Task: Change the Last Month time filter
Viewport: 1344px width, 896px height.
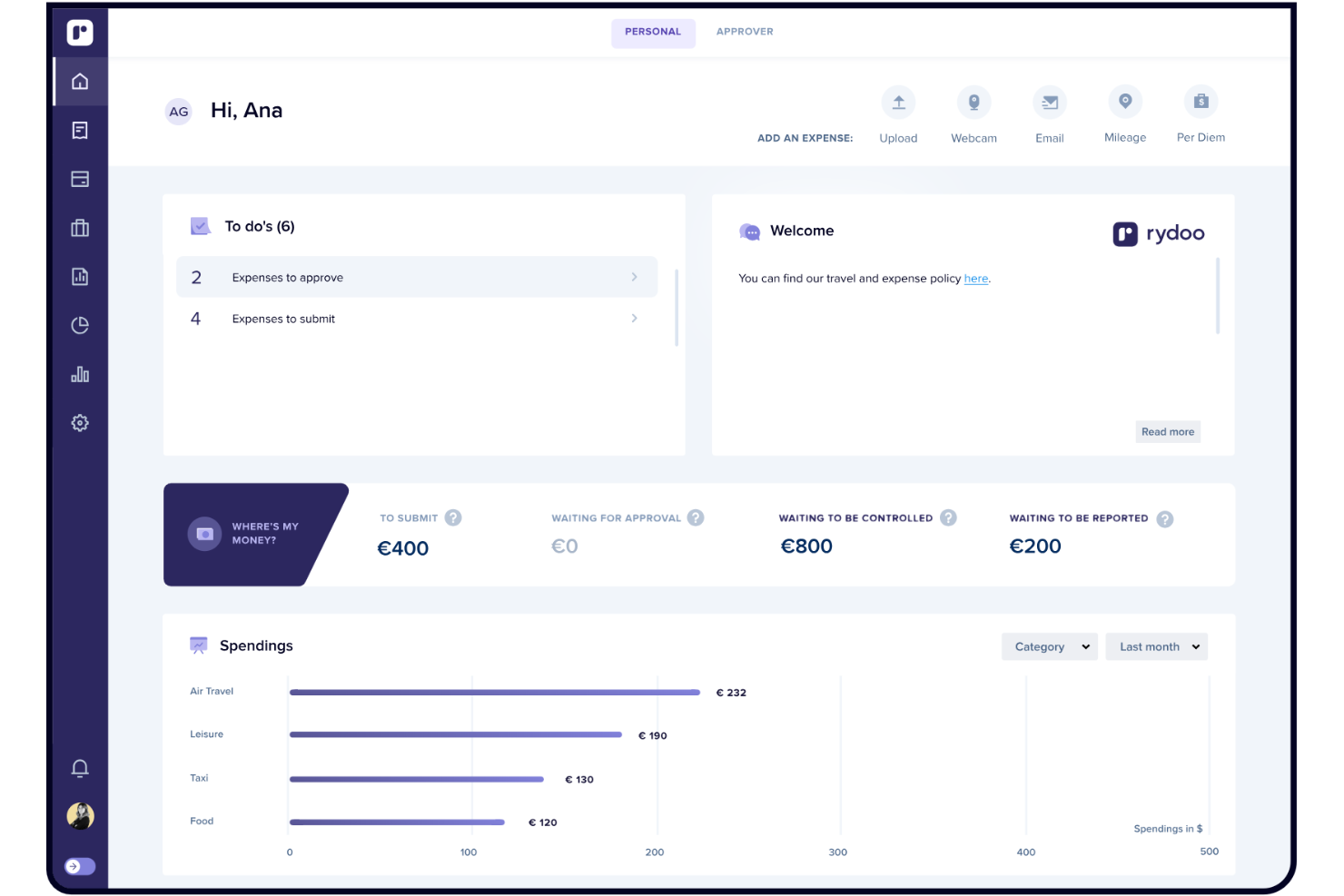Action: point(1156,646)
